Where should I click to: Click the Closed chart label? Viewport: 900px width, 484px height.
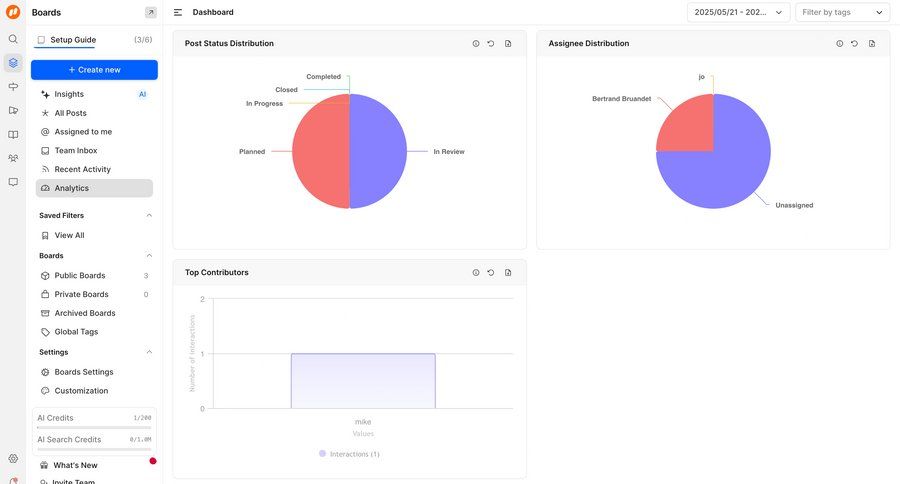(x=286, y=90)
